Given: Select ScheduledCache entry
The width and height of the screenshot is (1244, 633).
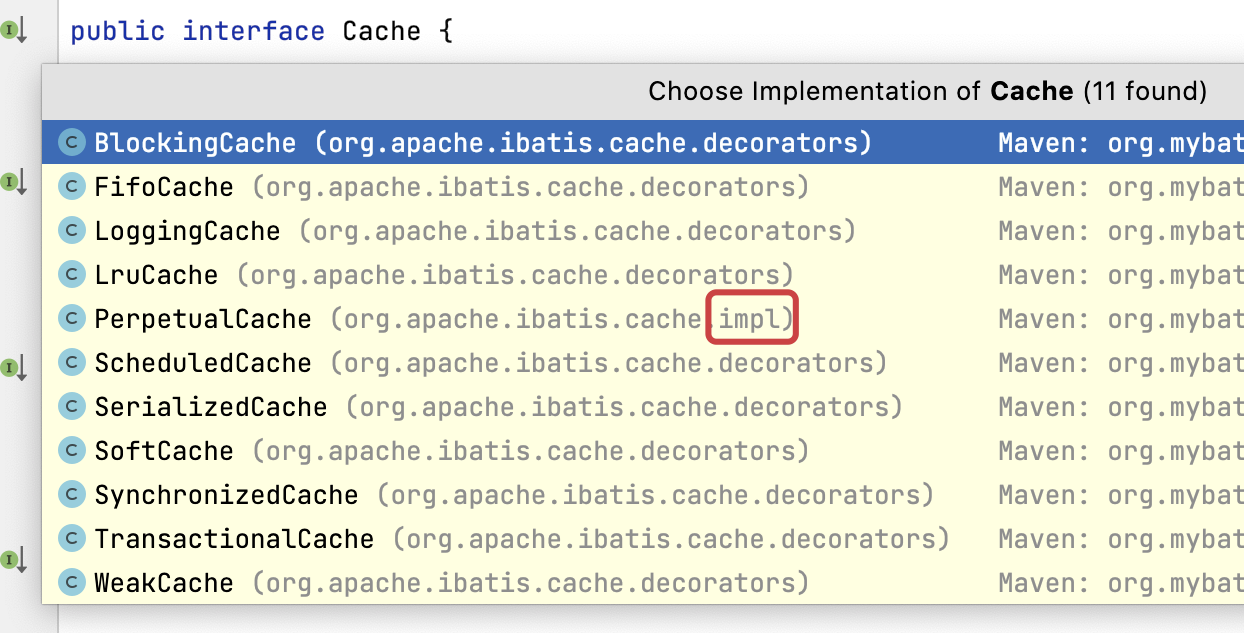Looking at the screenshot, I should 643,363.
